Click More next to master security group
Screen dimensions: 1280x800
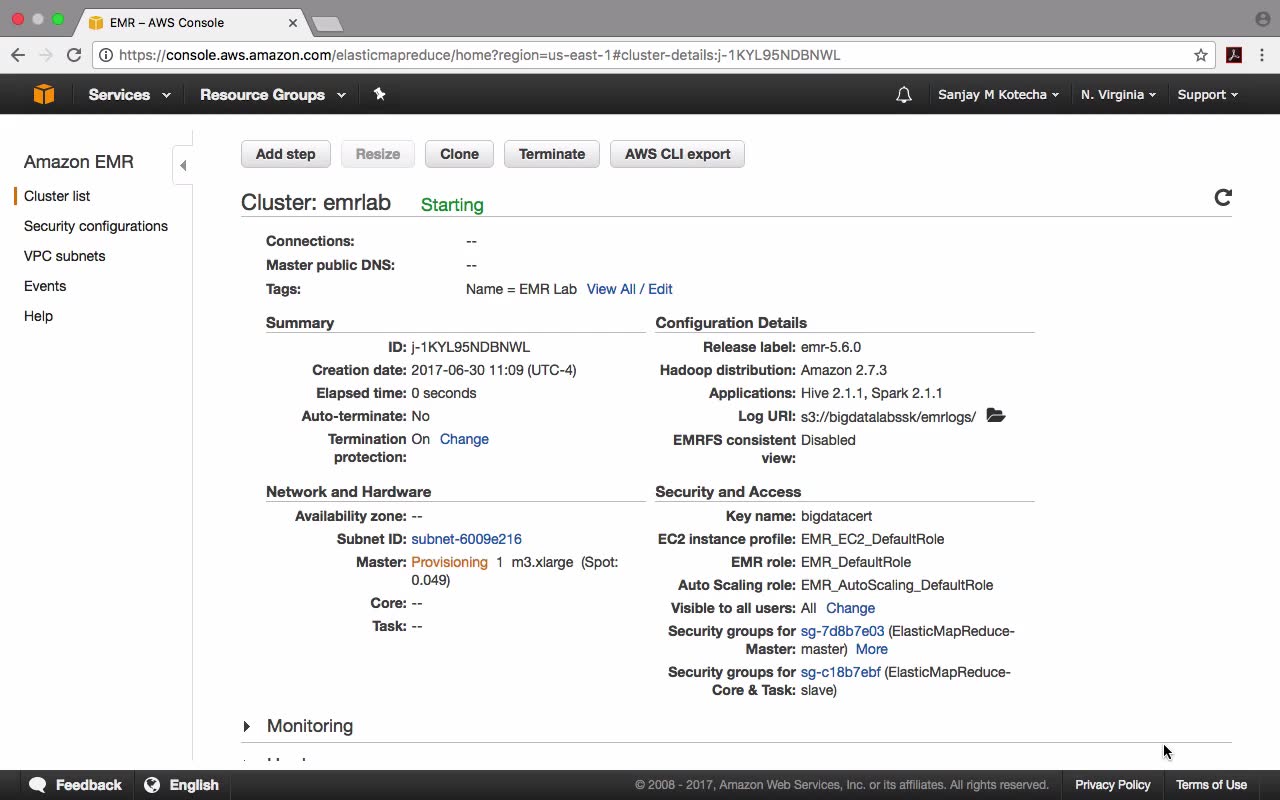(871, 649)
